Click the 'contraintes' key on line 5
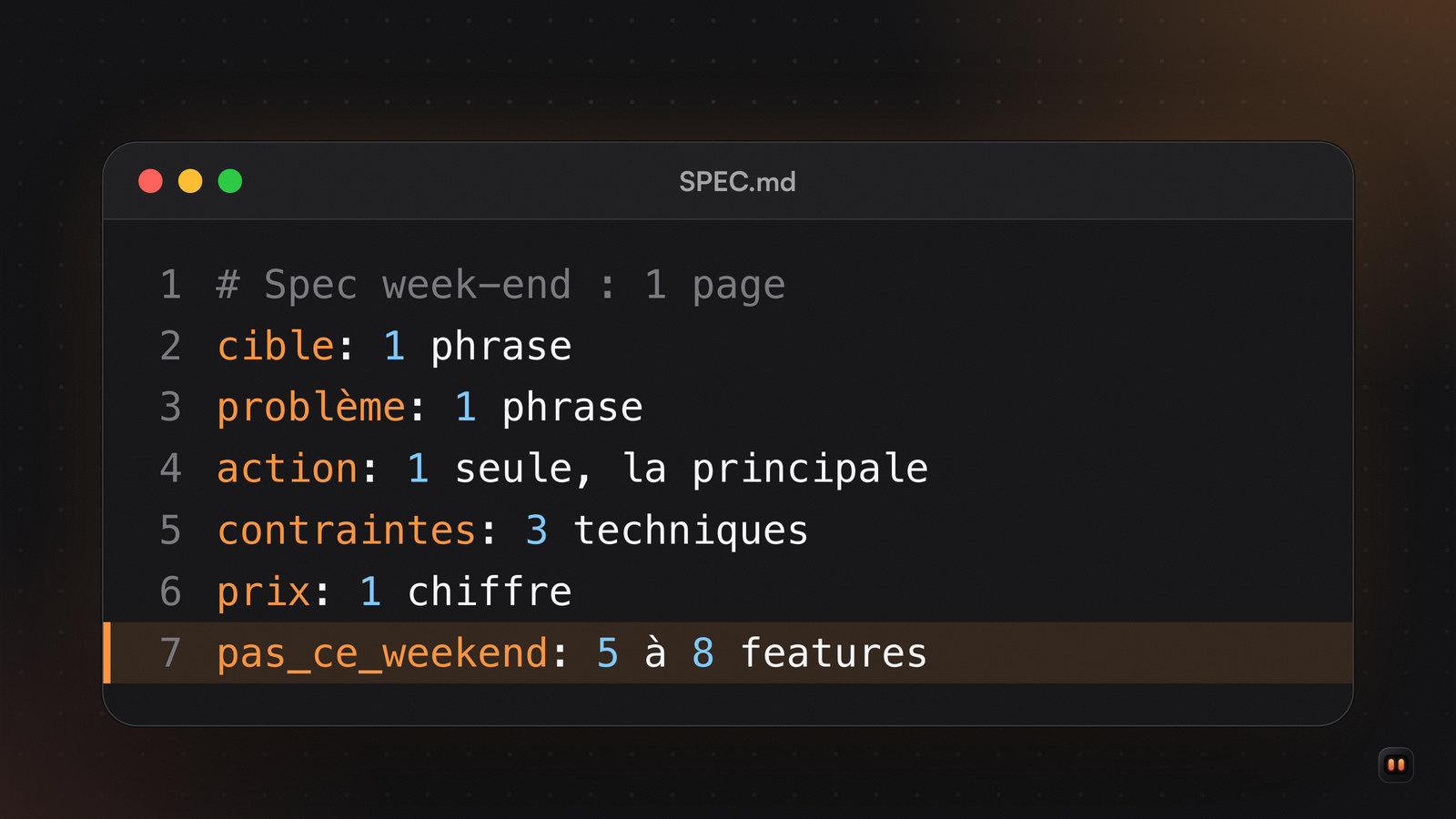The image size is (1456, 819). (x=347, y=530)
